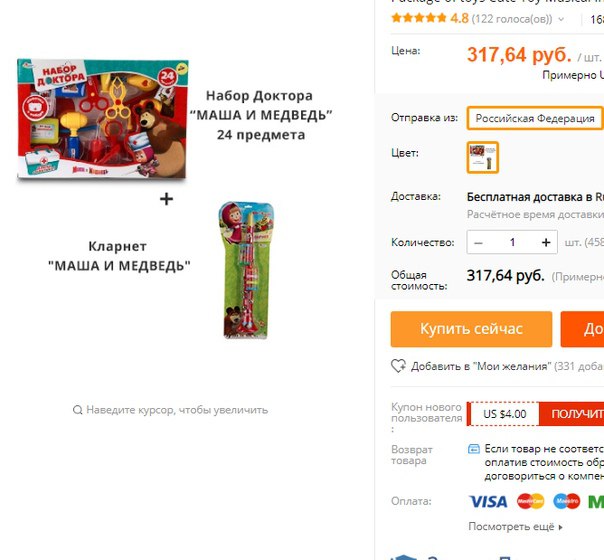
Task: Click the quantity input field
Action: point(512,242)
